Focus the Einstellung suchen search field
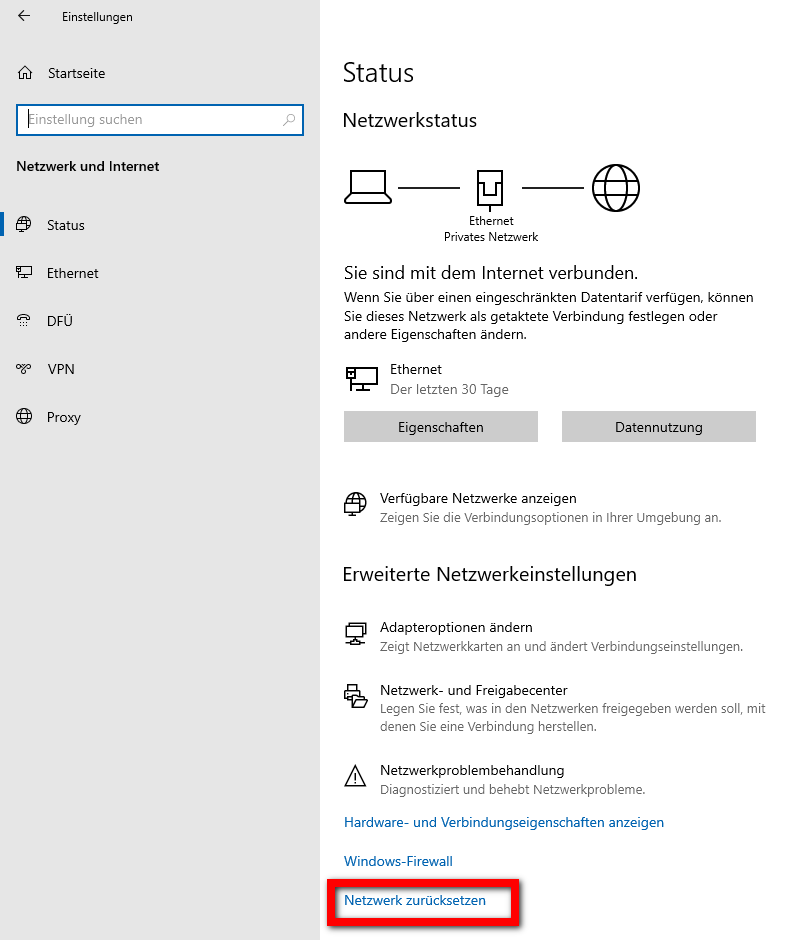 [x=160, y=119]
